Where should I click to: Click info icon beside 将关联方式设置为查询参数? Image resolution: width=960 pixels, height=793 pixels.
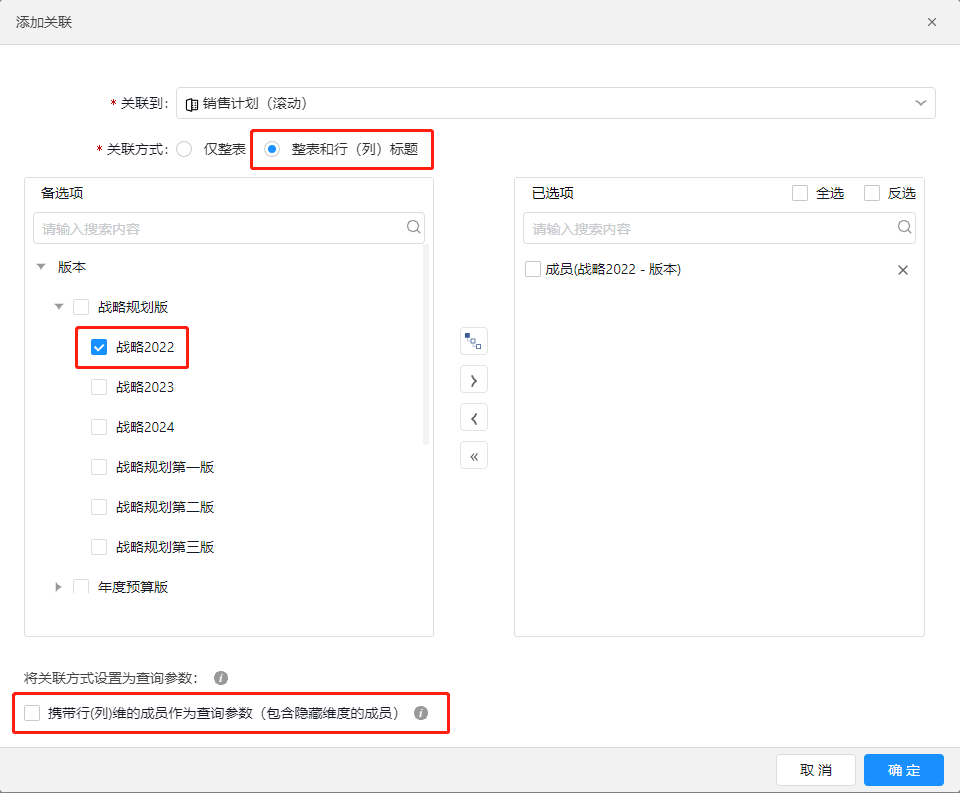(x=221, y=677)
